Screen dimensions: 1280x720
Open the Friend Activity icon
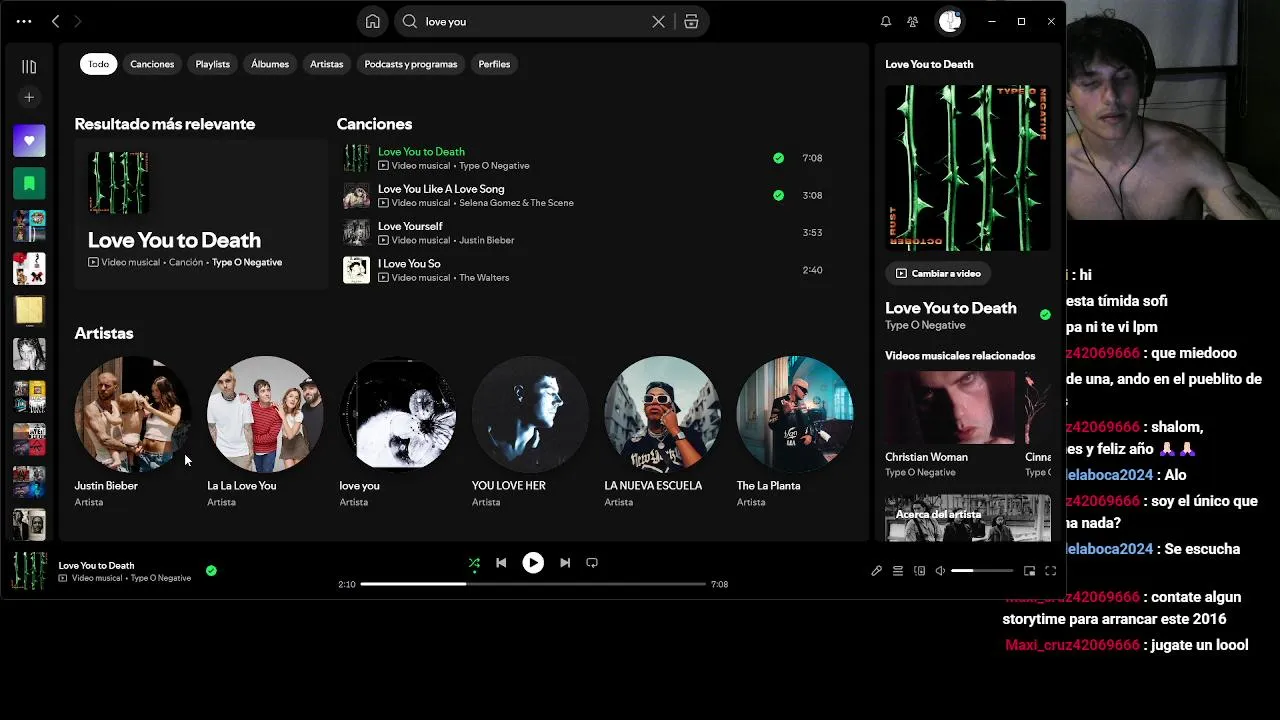[912, 21]
